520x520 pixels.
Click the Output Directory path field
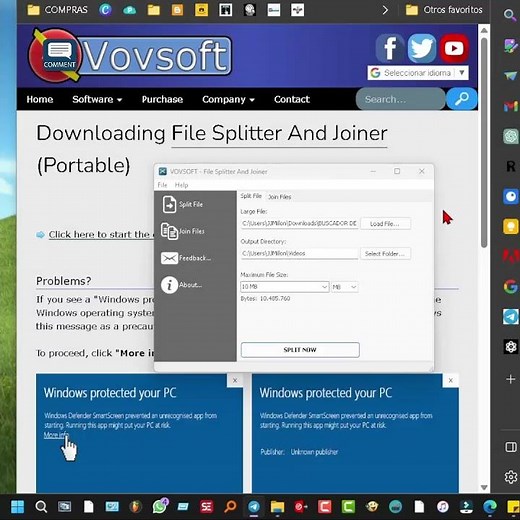click(x=299, y=253)
